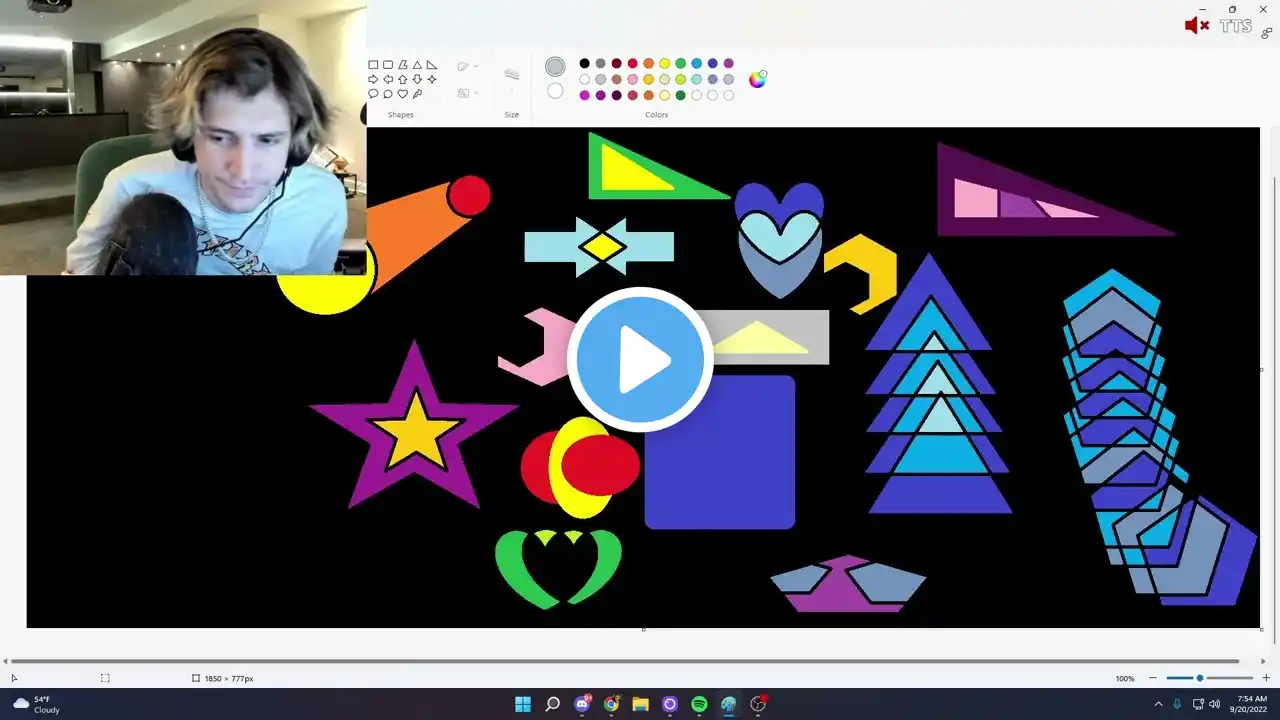Open Discord from the taskbar
The image size is (1280, 720).
point(582,704)
